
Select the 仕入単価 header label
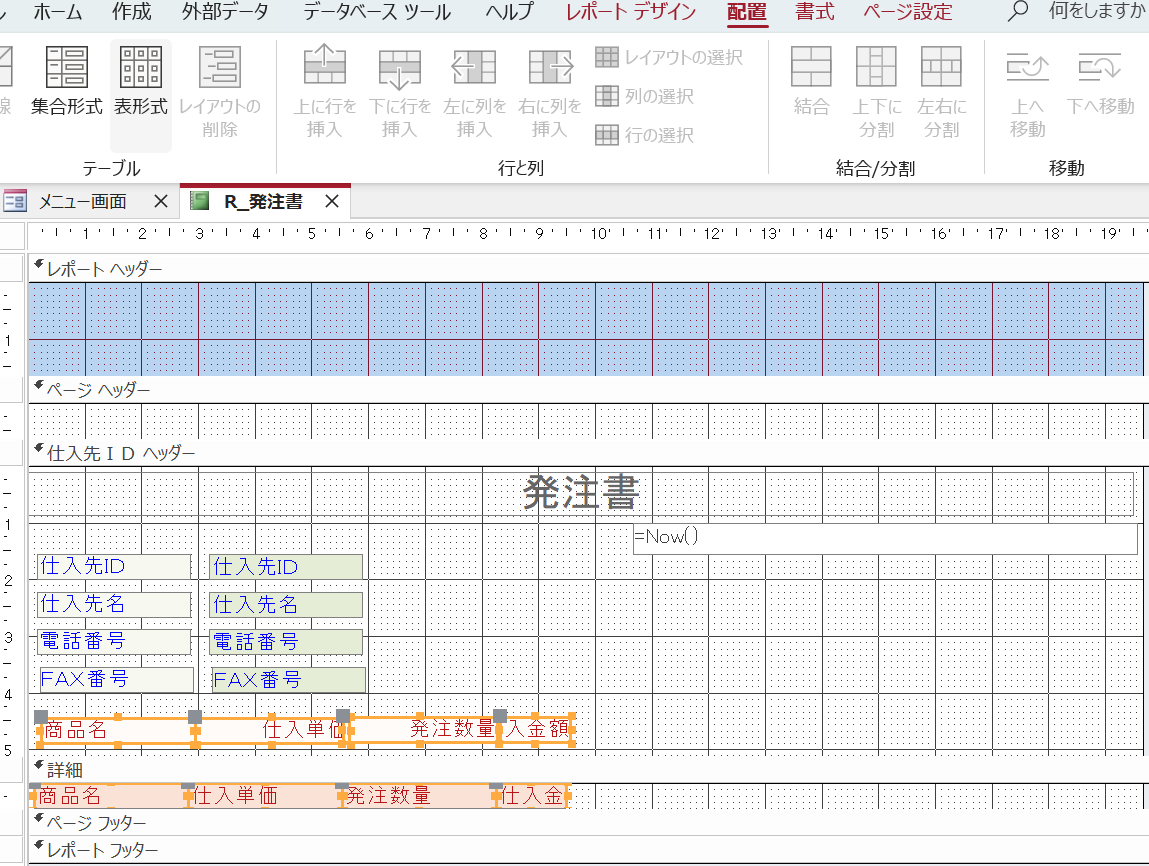pos(270,730)
